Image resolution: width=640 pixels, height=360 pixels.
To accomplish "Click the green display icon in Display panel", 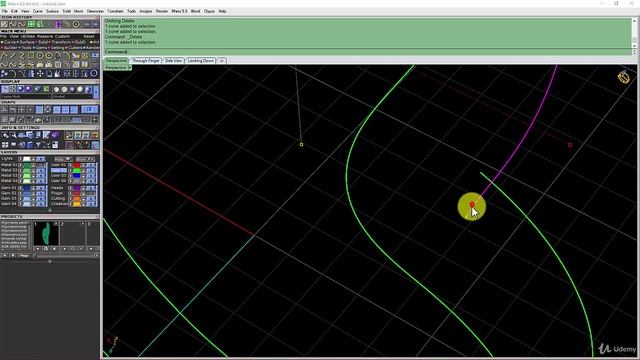I will click(x=46, y=89).
